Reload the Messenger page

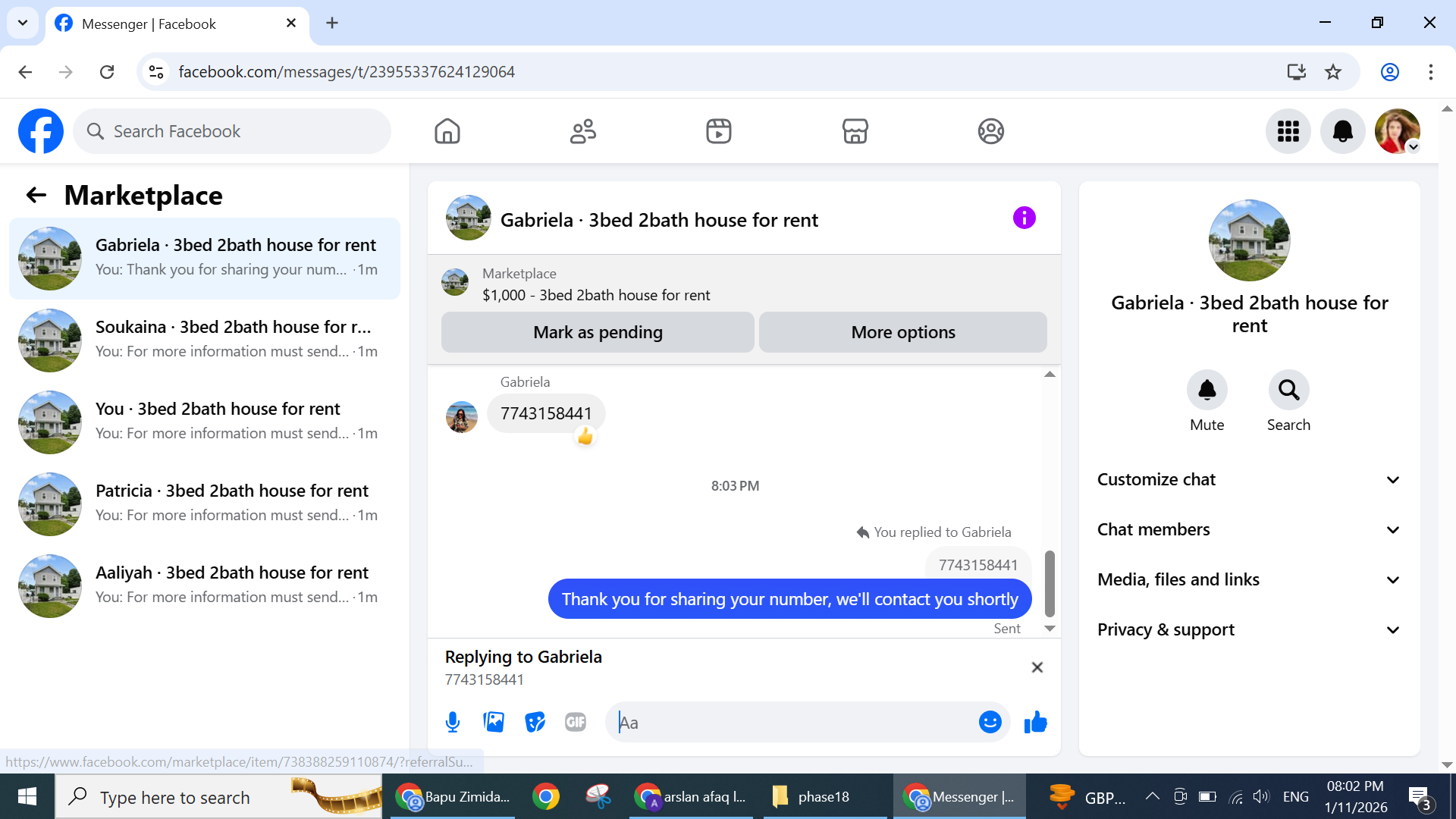pyautogui.click(x=107, y=72)
